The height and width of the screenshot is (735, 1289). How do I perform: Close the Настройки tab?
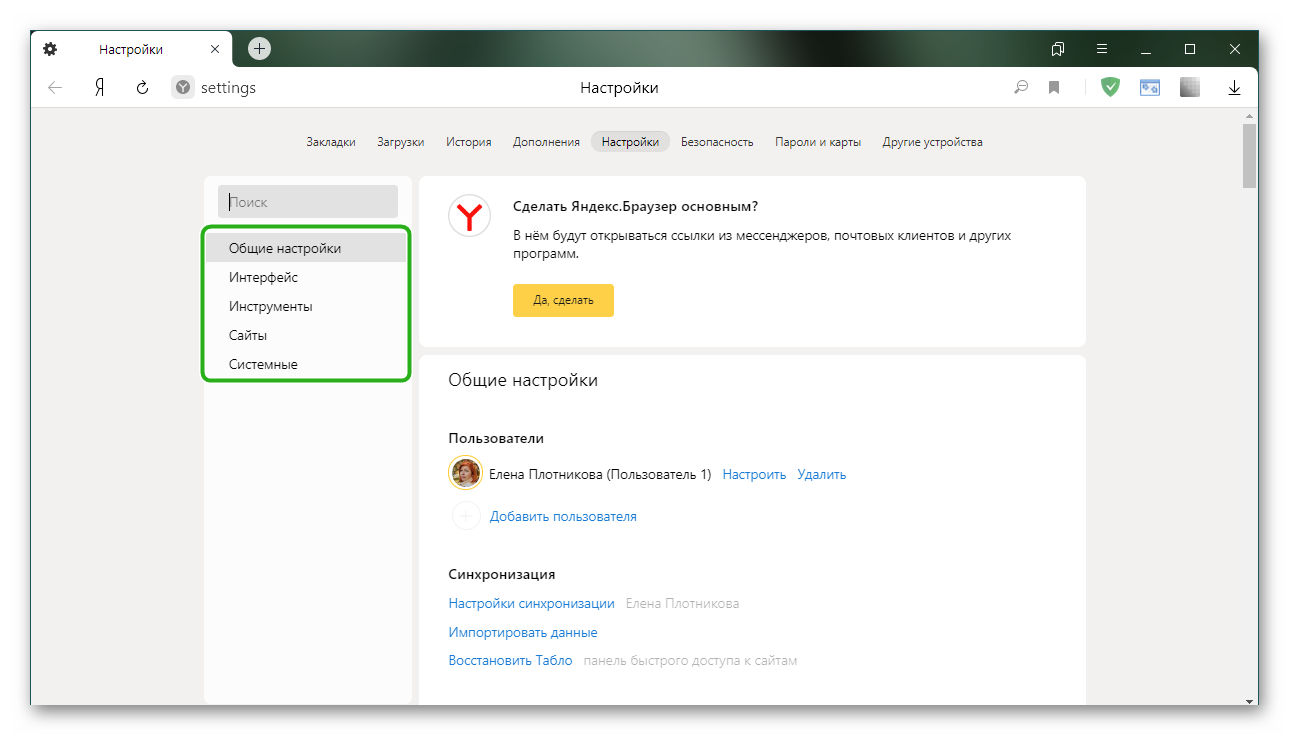click(215, 49)
